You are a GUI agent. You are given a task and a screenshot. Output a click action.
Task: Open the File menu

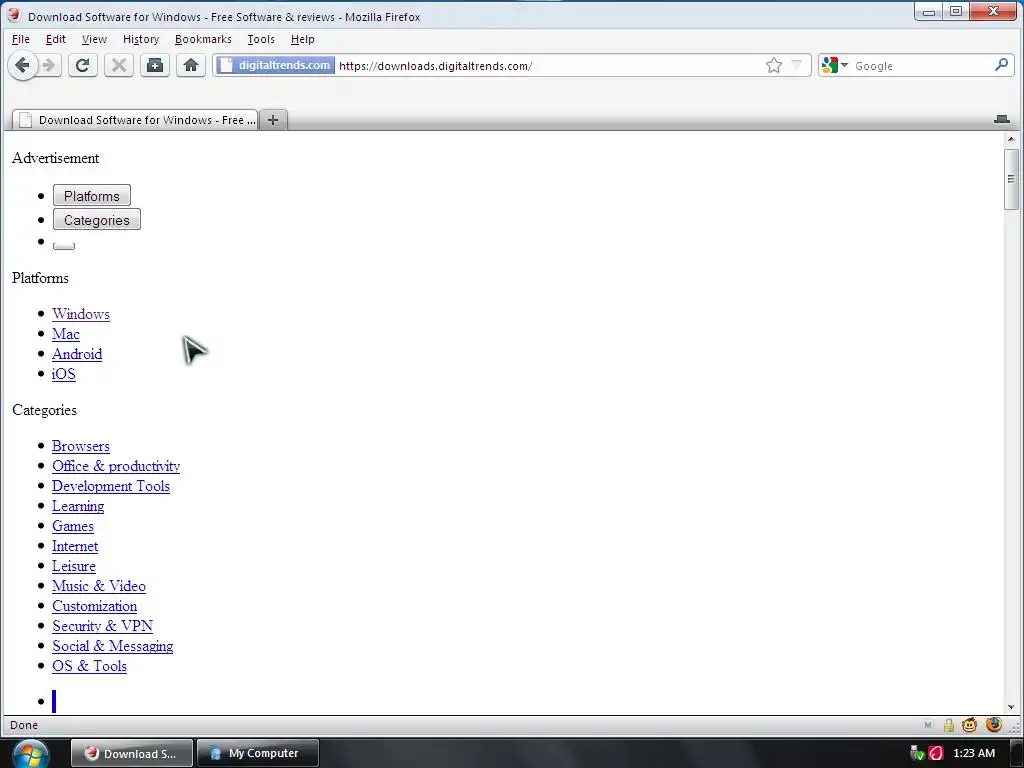pyautogui.click(x=21, y=39)
